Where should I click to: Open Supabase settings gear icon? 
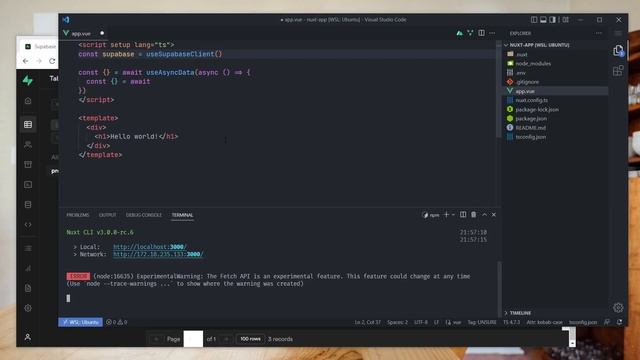(x=28, y=308)
